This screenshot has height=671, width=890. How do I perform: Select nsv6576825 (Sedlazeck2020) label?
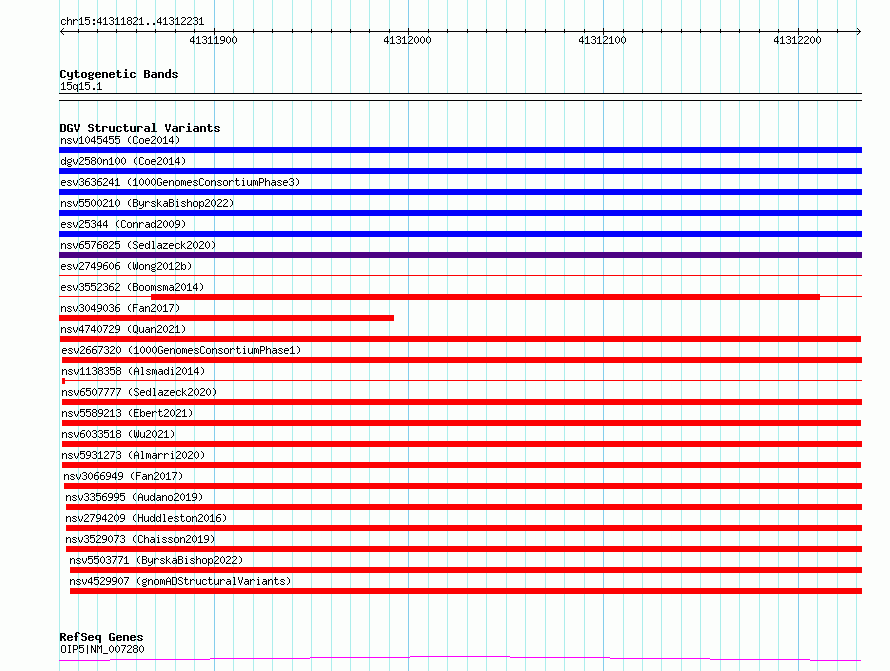point(138,245)
